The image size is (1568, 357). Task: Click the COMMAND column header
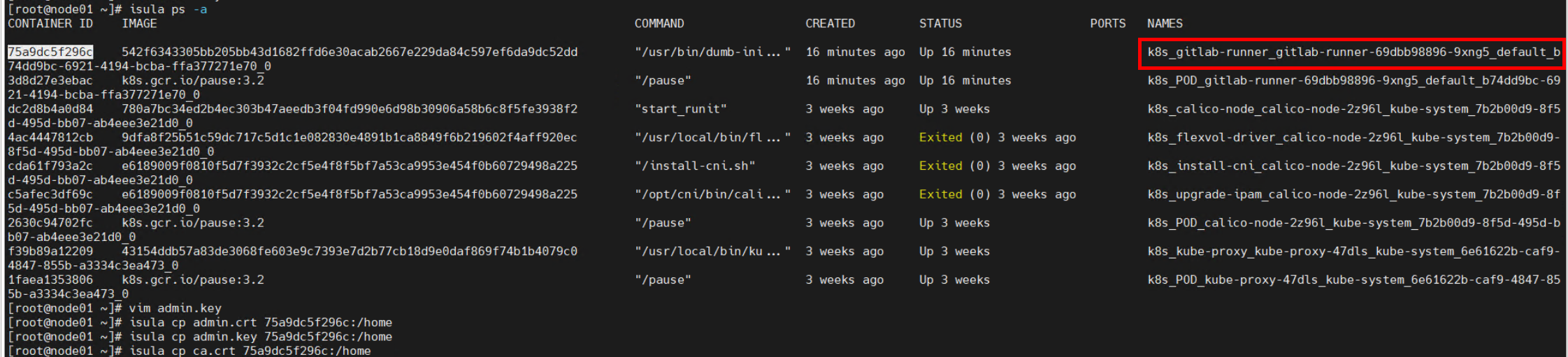(x=659, y=24)
